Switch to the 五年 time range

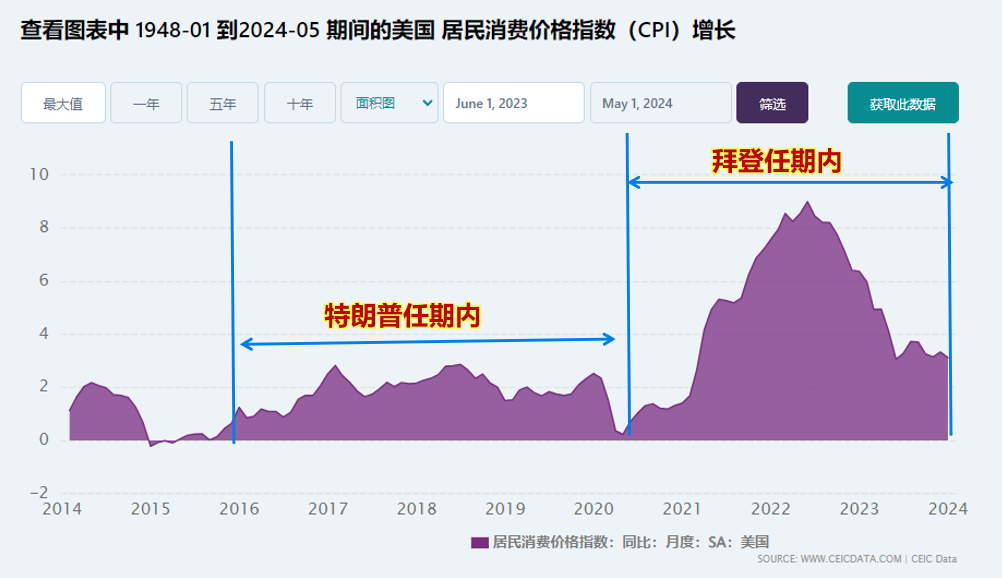point(223,103)
